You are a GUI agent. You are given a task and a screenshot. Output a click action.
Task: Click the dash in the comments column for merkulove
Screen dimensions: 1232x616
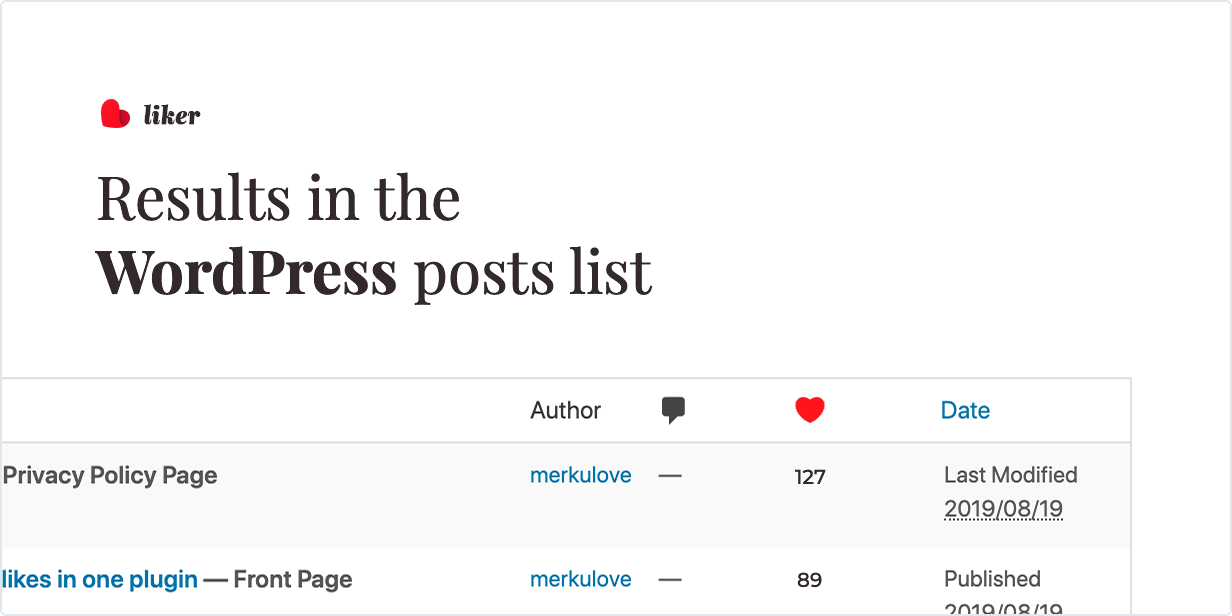(670, 476)
